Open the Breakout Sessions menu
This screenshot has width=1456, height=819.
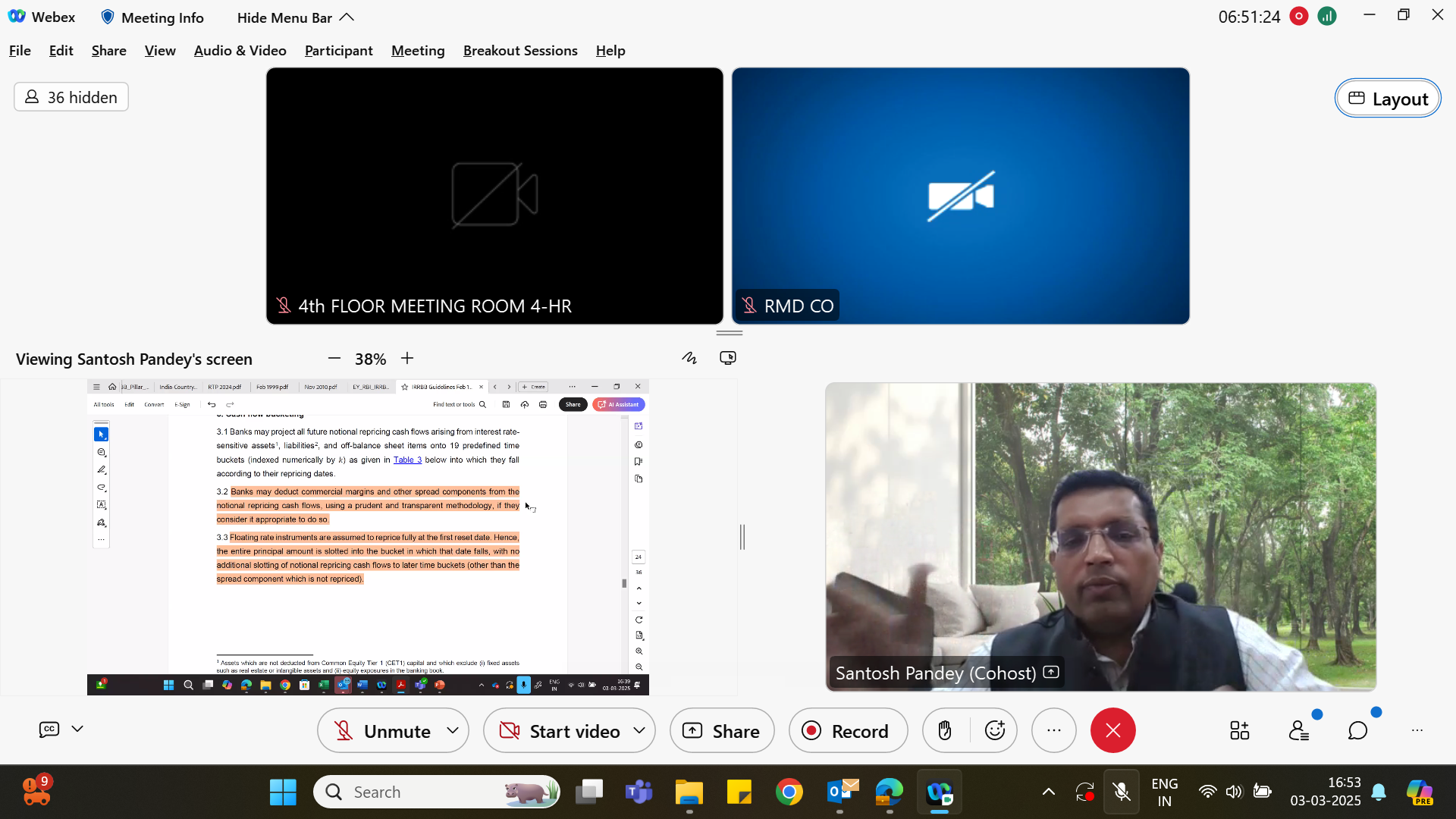(x=520, y=51)
